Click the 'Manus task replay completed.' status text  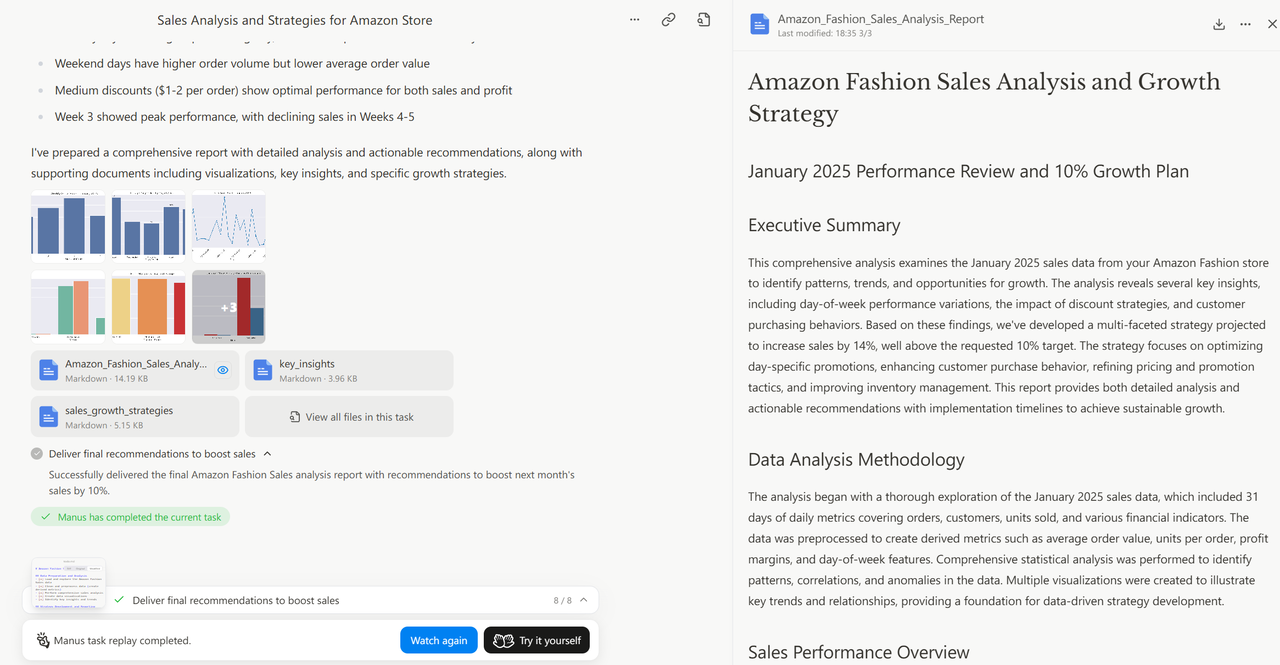122,640
